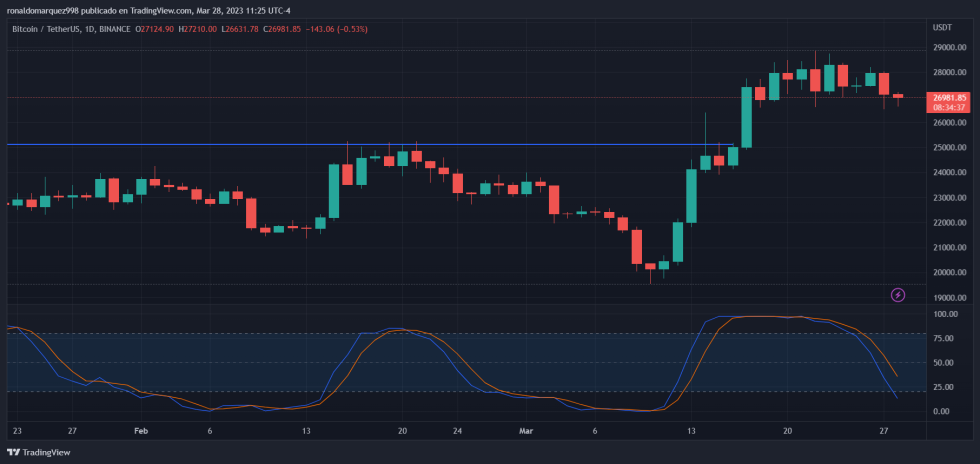Click the high value H27210.00

(199, 29)
